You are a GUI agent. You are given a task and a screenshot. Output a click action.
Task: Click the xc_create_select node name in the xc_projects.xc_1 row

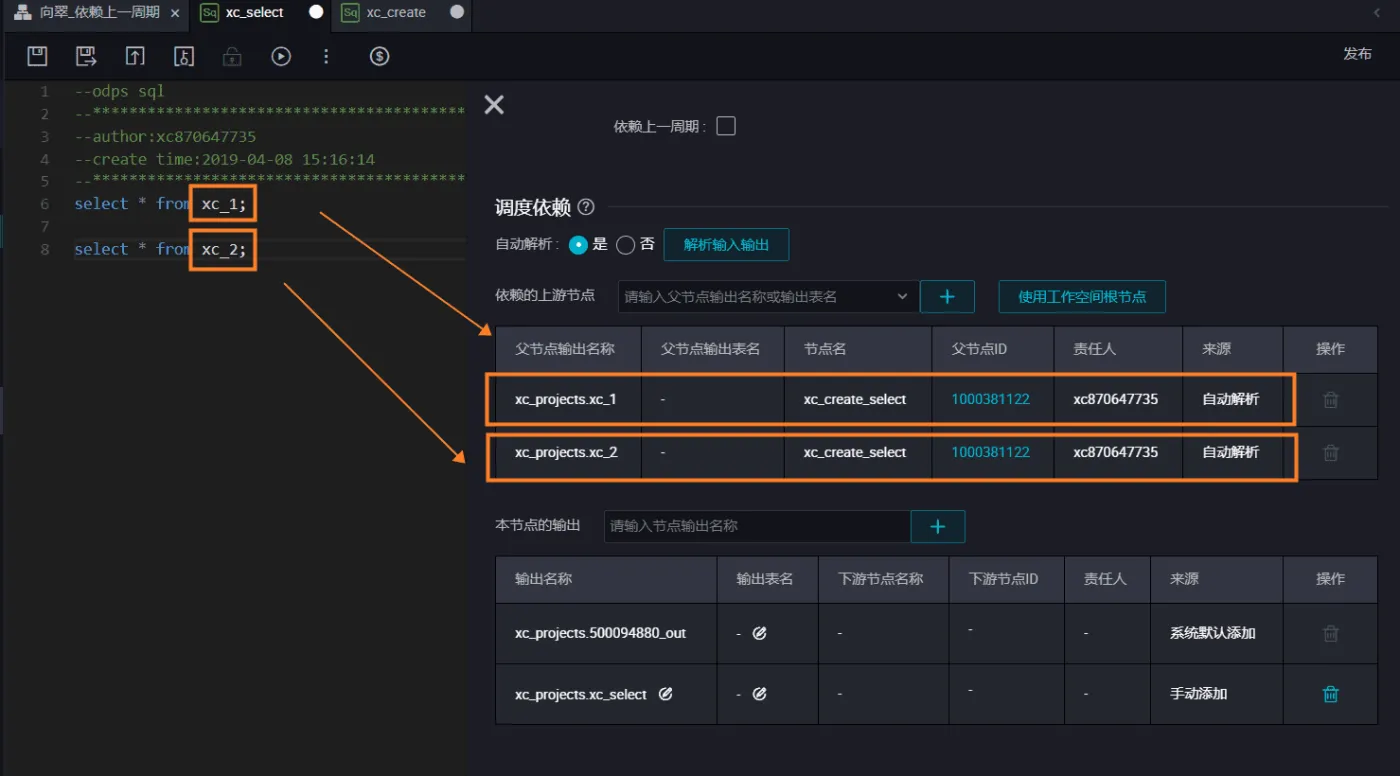point(855,399)
